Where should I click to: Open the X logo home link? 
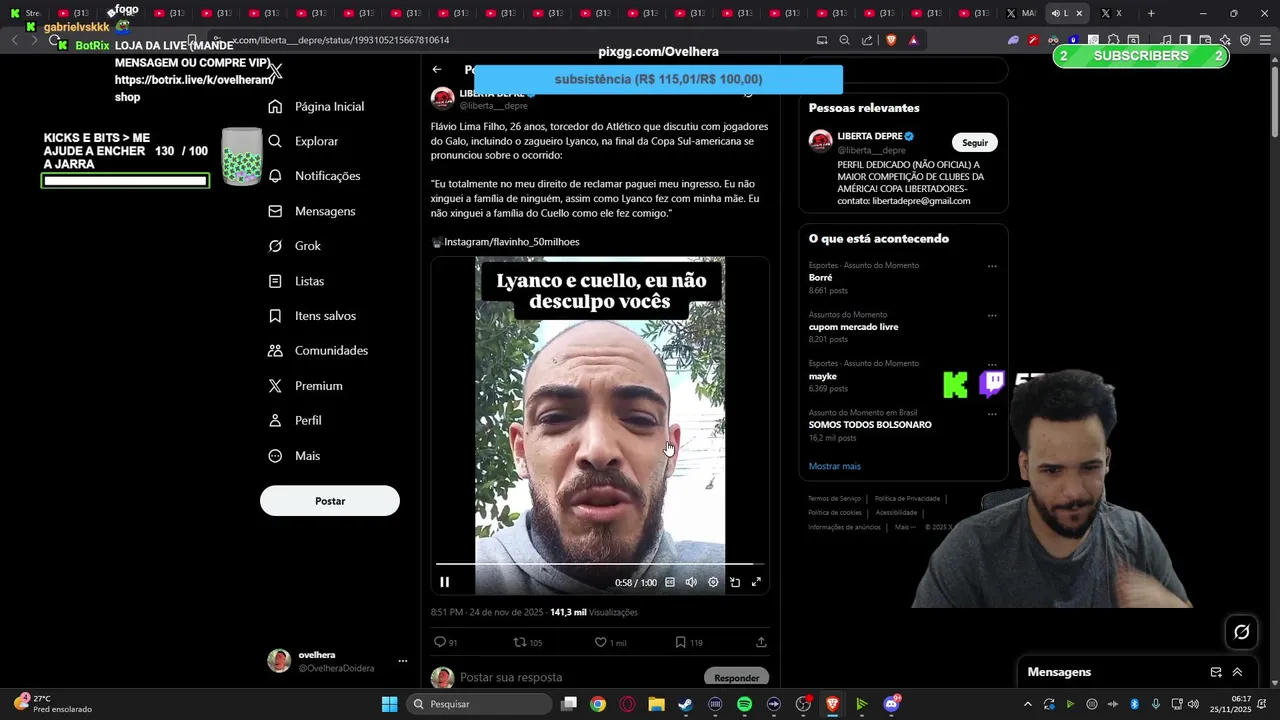276,71
